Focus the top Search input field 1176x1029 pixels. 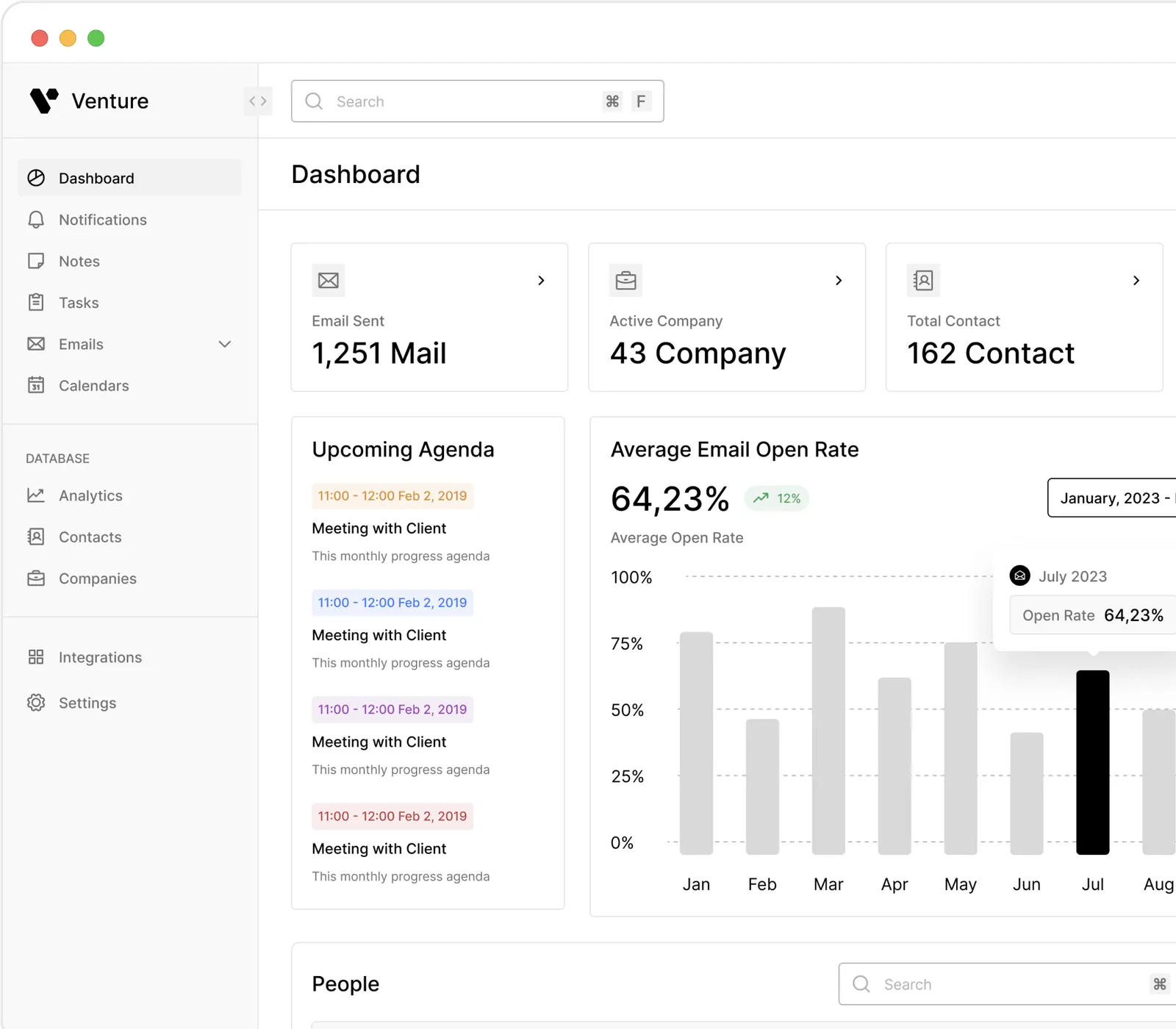click(478, 101)
